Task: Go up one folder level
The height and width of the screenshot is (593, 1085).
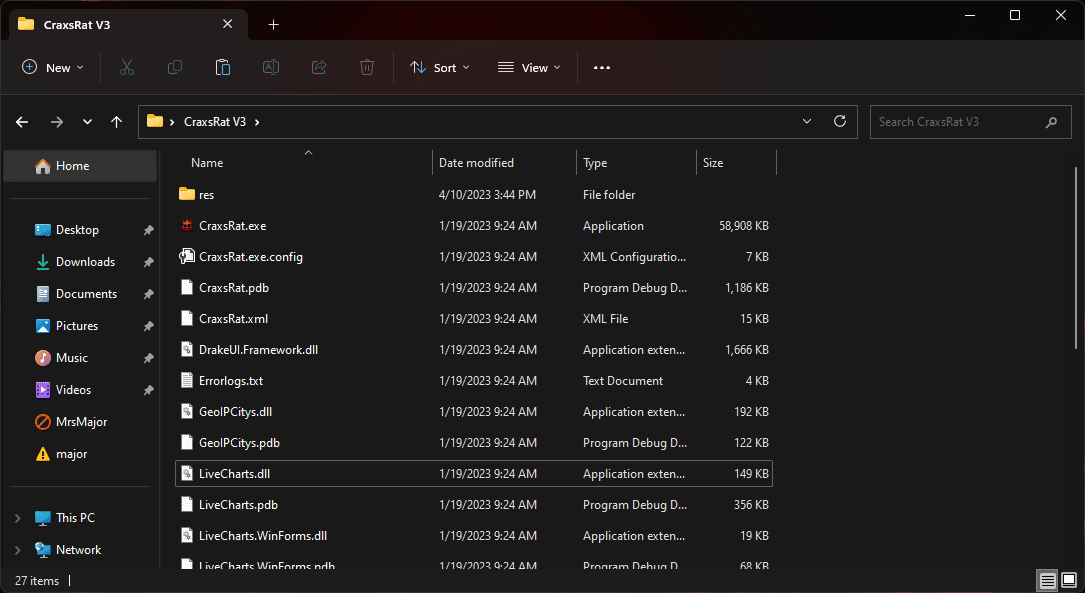Action: (x=117, y=121)
